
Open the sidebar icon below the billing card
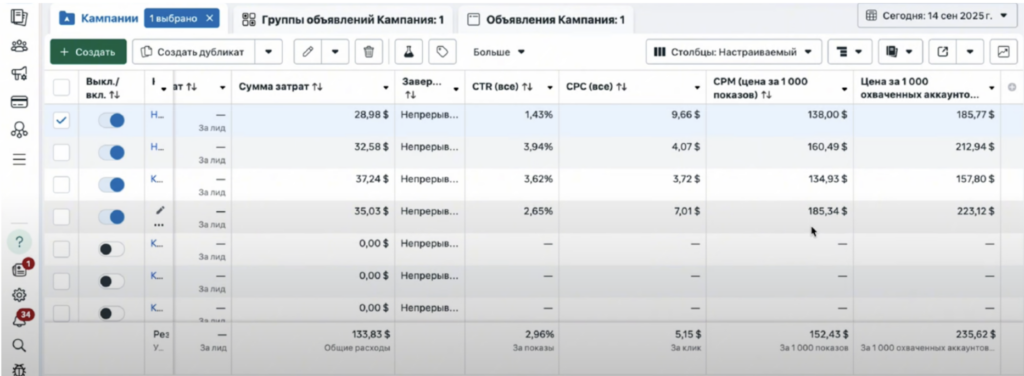pyautogui.click(x=19, y=130)
